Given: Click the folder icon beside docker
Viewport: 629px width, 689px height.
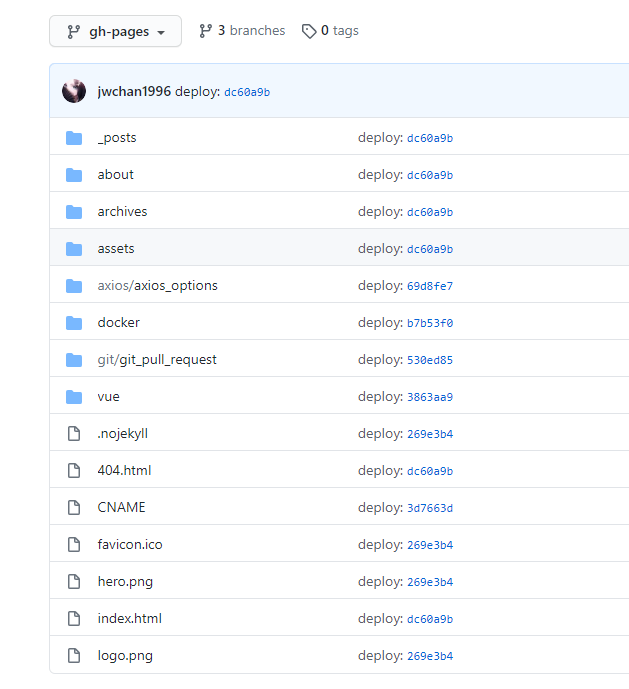Looking at the screenshot, I should click(74, 323).
